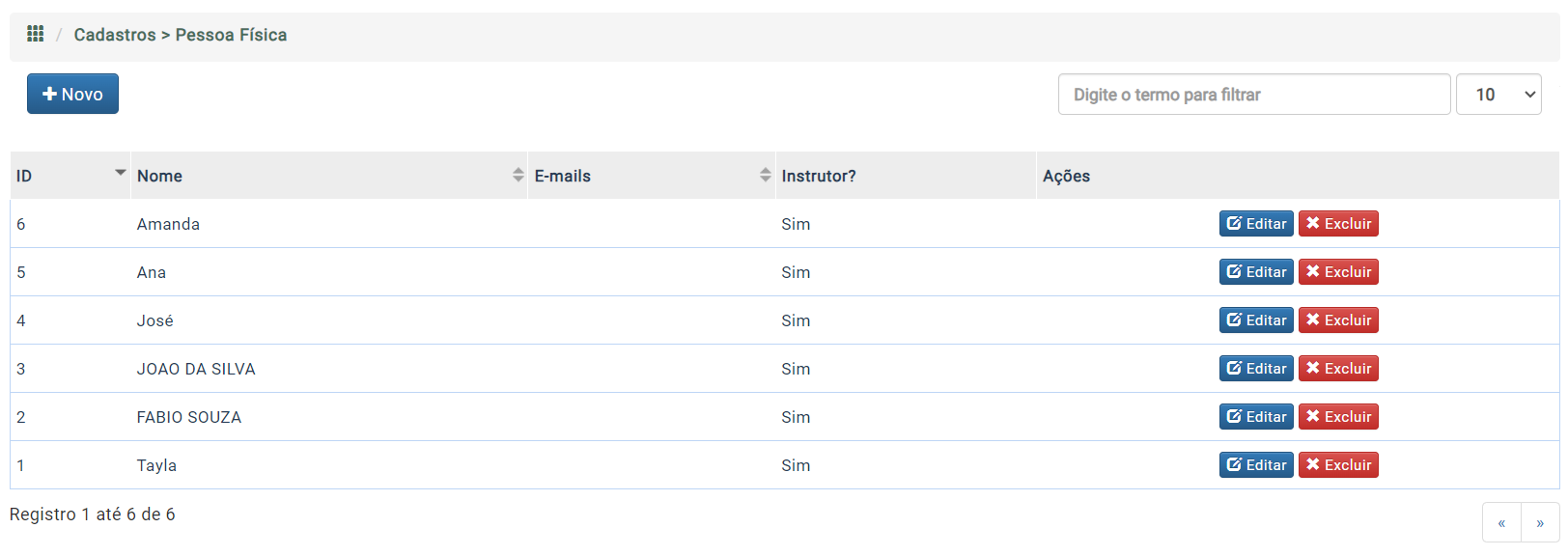Click Novo button to add person
This screenshot has height=556, width=1568.
coord(72,94)
